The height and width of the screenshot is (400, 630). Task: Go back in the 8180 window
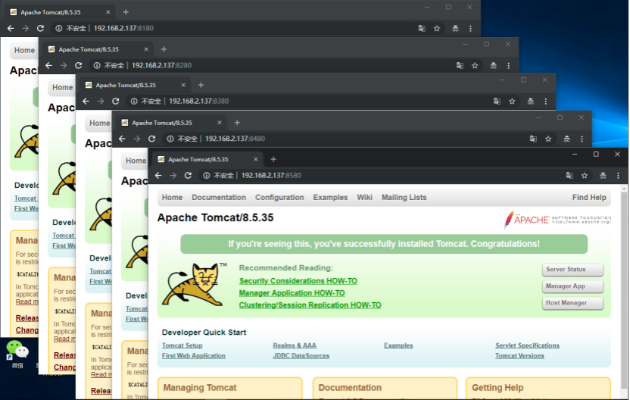point(11,28)
